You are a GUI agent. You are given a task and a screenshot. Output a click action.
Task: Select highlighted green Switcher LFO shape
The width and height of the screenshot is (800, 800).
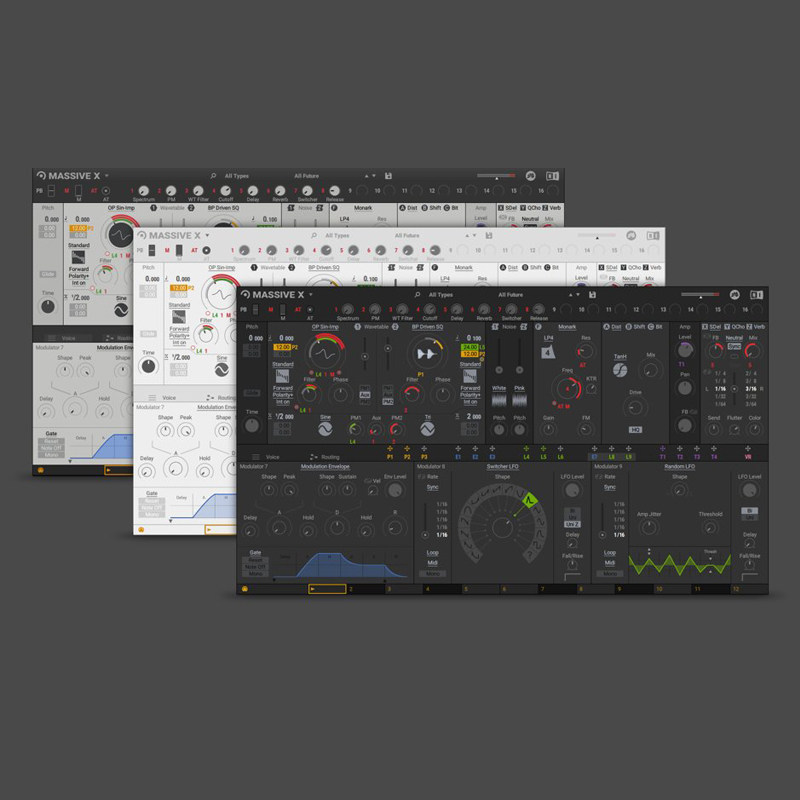pos(530,500)
